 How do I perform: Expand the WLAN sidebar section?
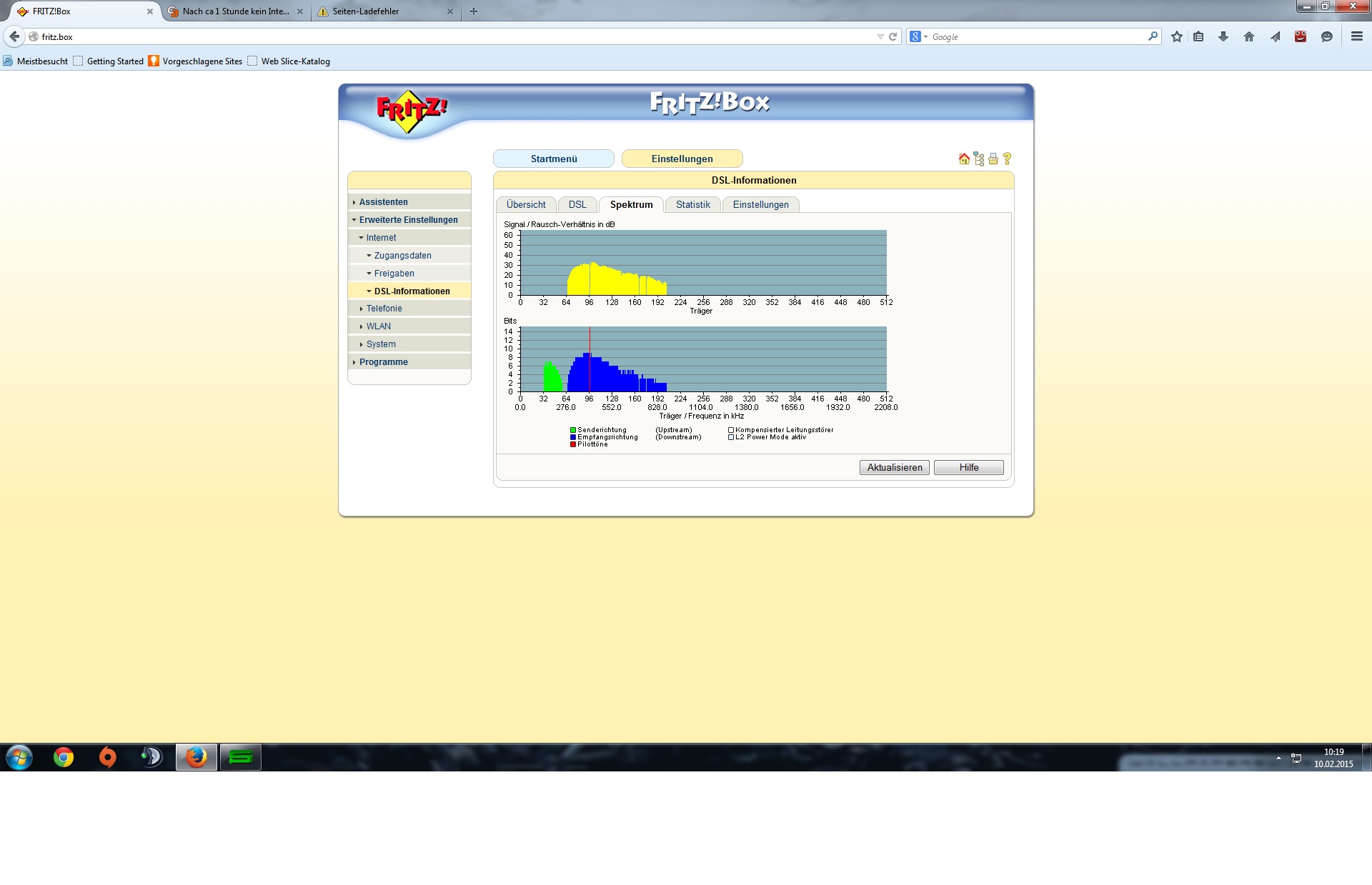pyautogui.click(x=379, y=326)
